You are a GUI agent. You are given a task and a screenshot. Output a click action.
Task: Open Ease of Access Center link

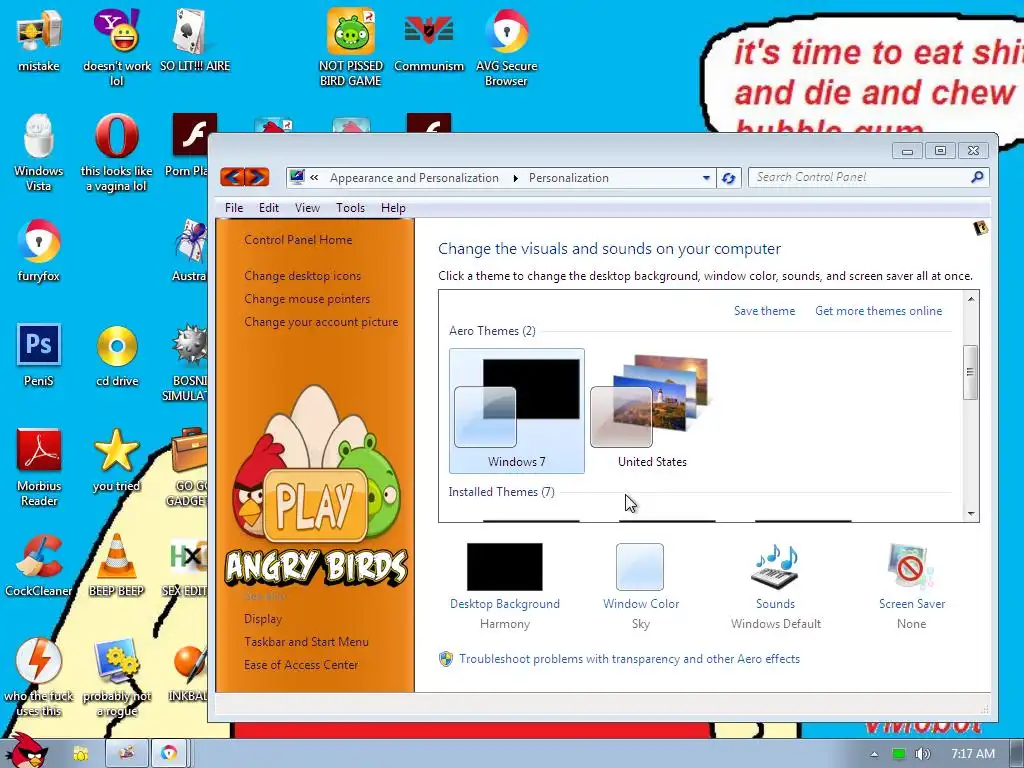pos(300,665)
